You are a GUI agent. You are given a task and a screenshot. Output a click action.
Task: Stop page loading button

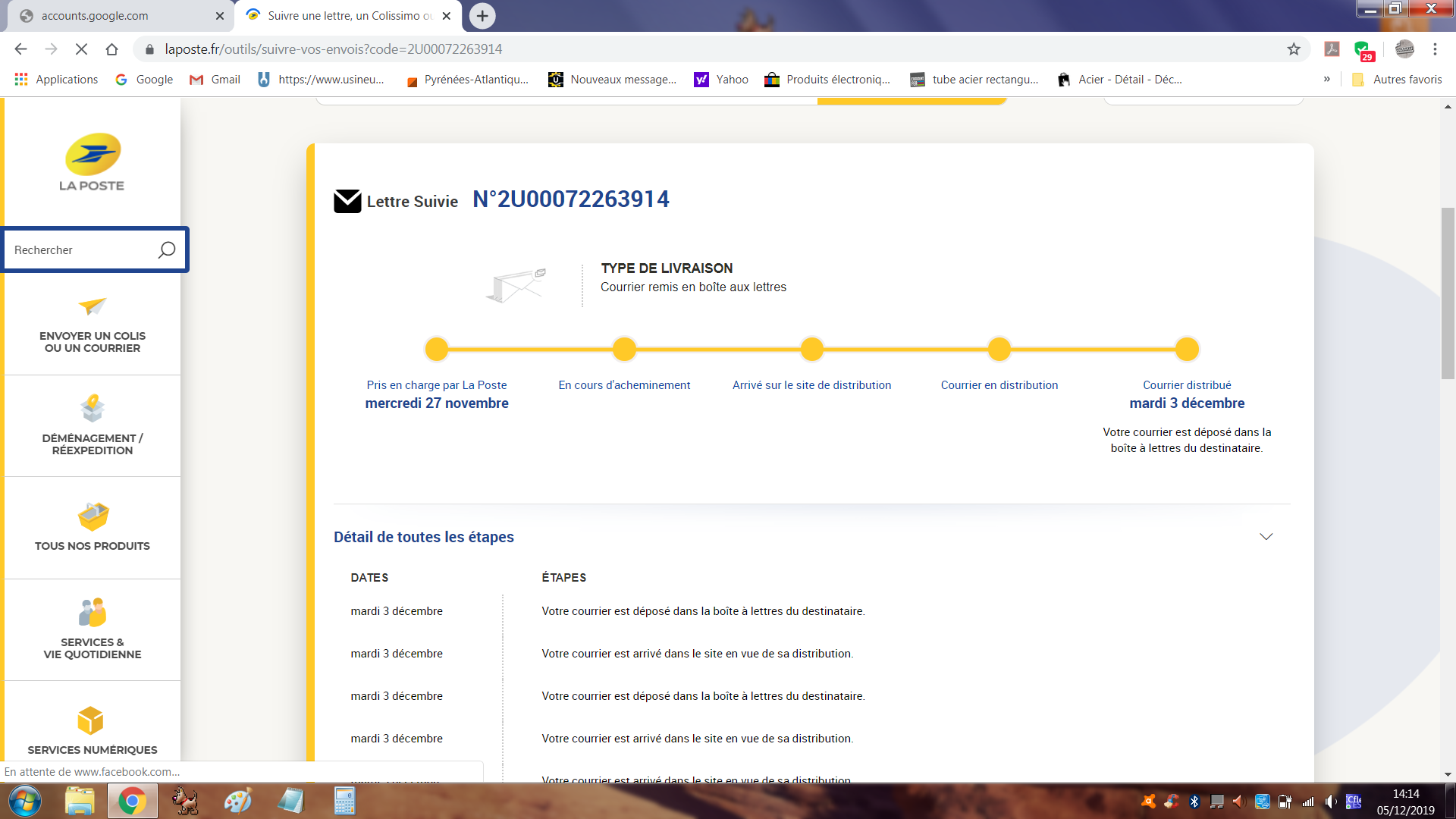click(81, 49)
